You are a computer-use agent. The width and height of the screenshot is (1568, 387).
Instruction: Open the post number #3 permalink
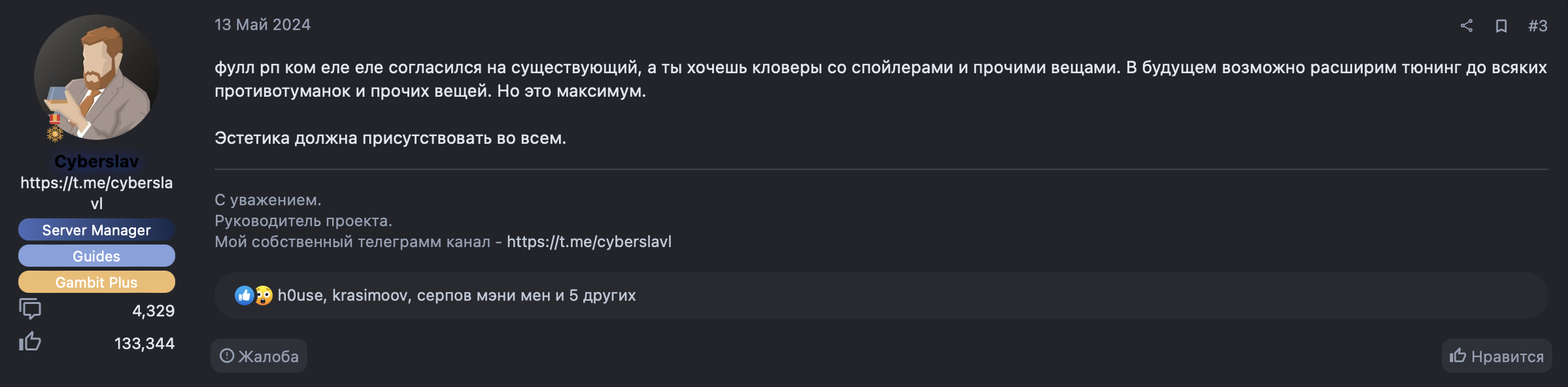pyautogui.click(x=1538, y=25)
